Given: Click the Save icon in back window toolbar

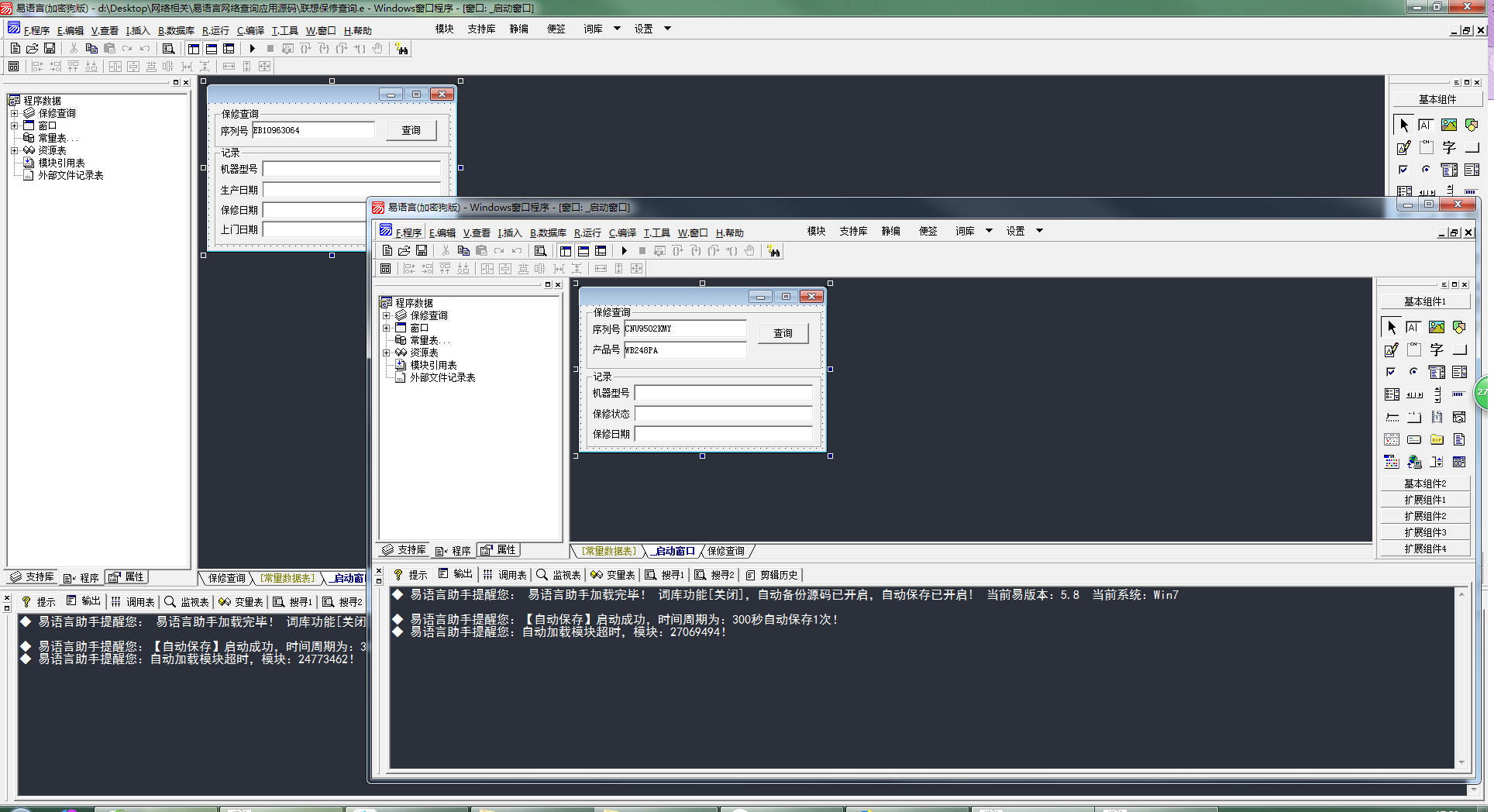Looking at the screenshot, I should click(50, 49).
